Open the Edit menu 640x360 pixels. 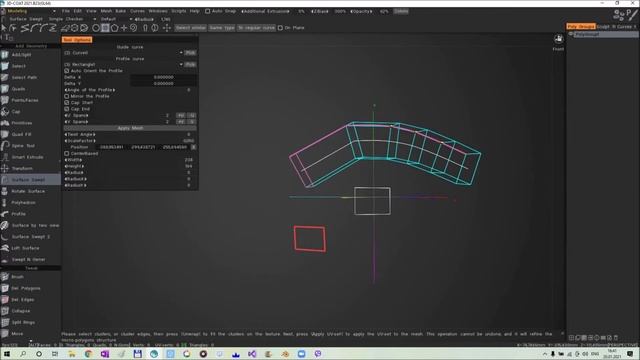[x=78, y=11]
